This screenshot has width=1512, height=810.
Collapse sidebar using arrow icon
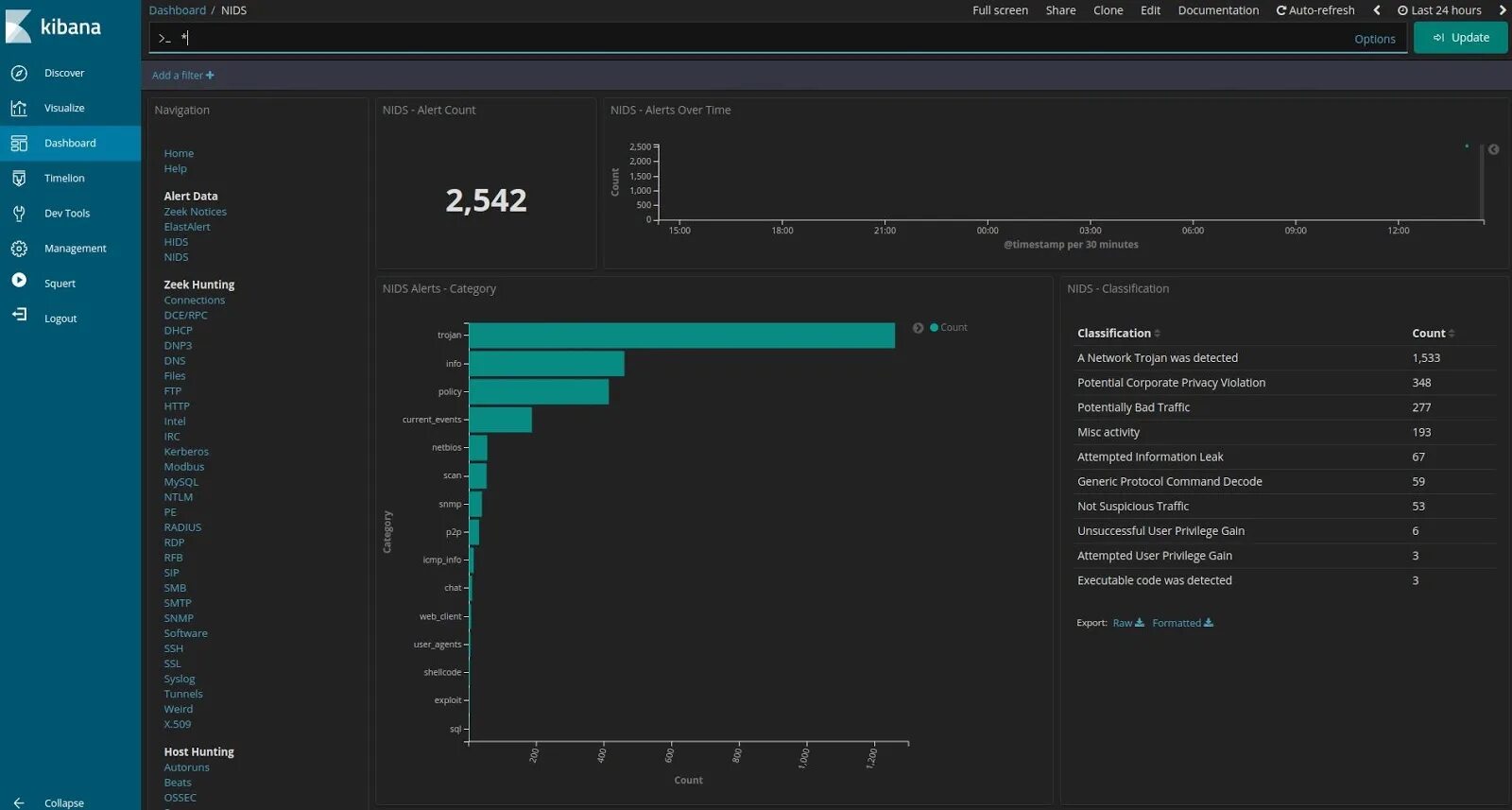pos(19,802)
